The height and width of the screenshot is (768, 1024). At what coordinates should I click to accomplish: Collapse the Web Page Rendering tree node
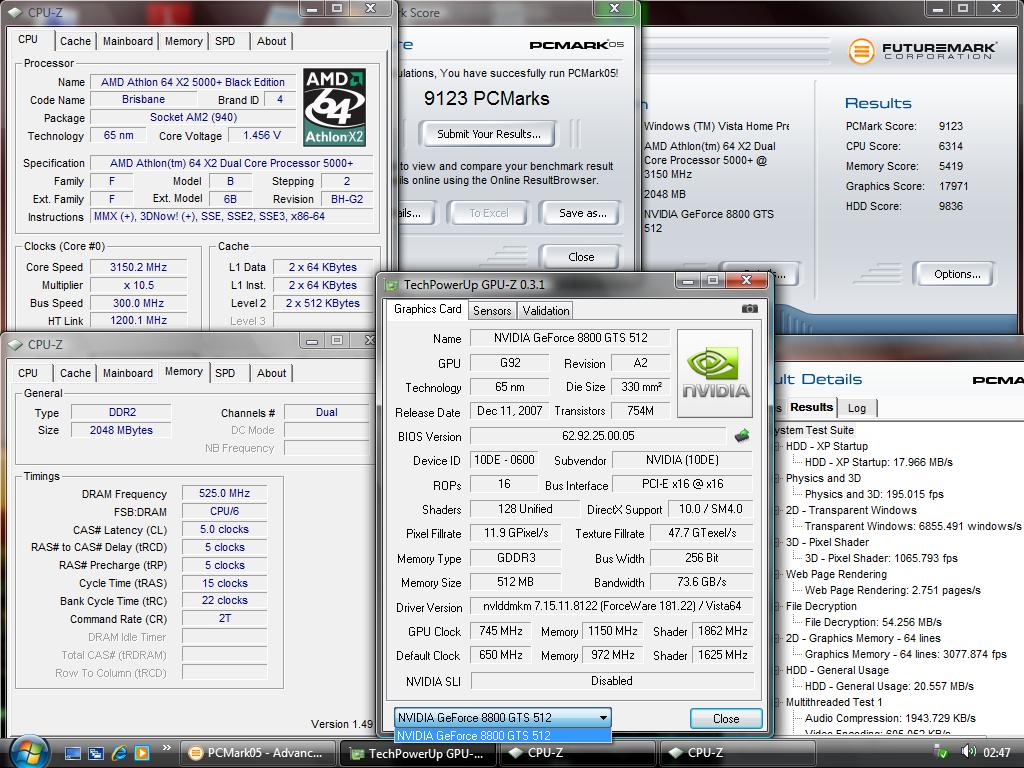[x=778, y=574]
